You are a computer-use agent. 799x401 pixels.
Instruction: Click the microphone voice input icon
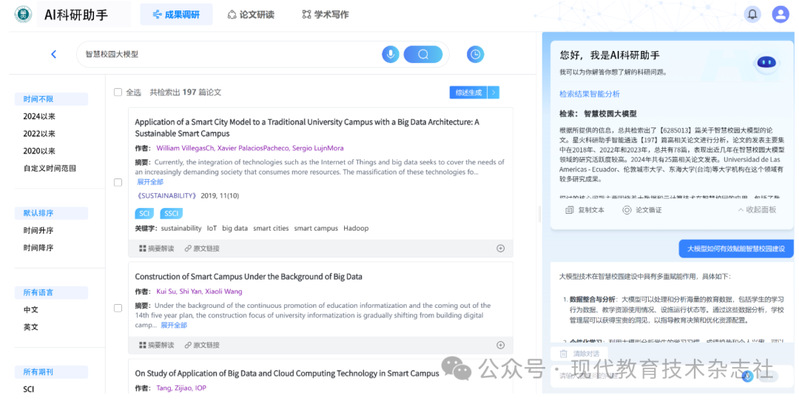coord(390,54)
